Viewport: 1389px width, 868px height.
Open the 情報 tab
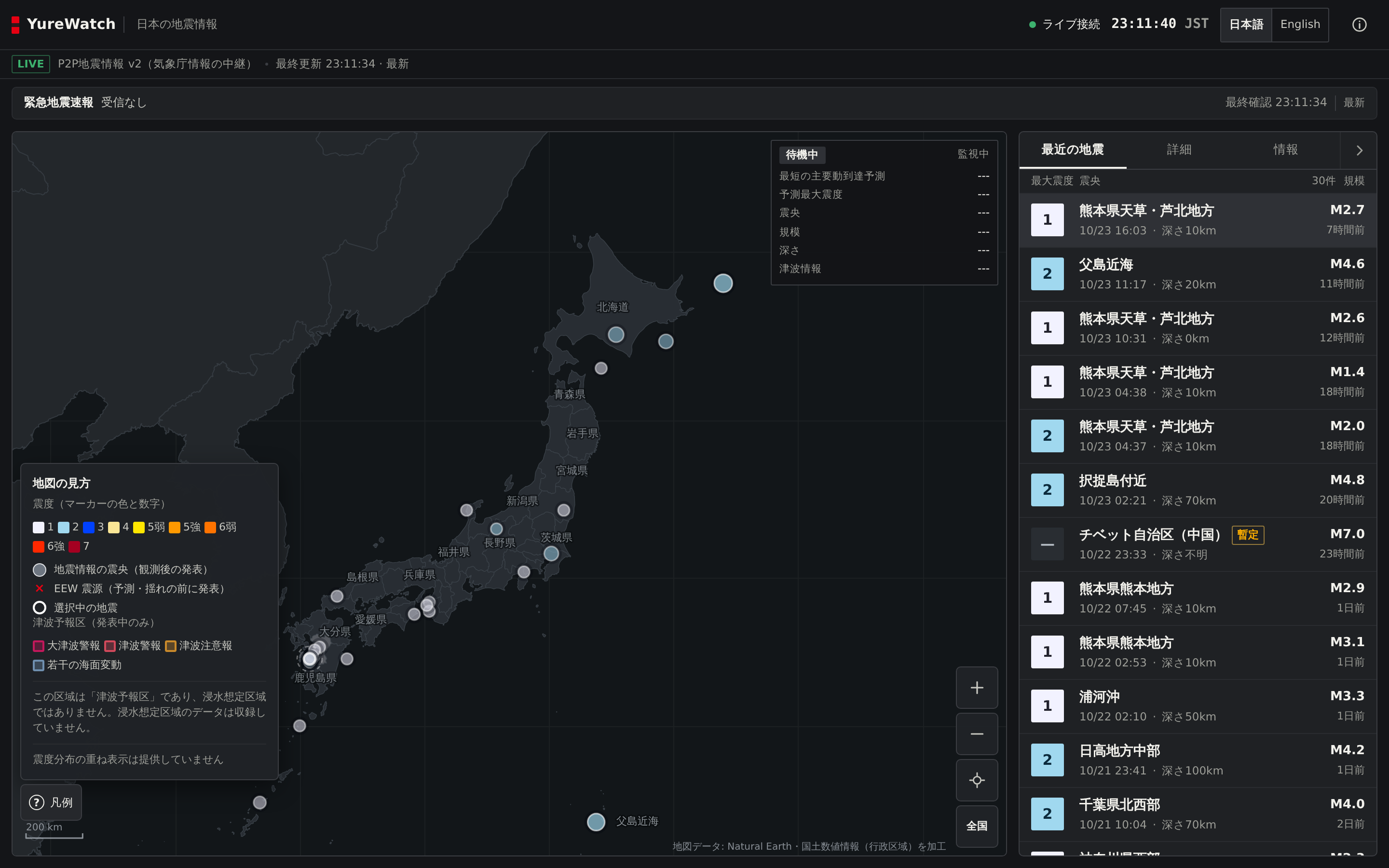(x=1285, y=150)
